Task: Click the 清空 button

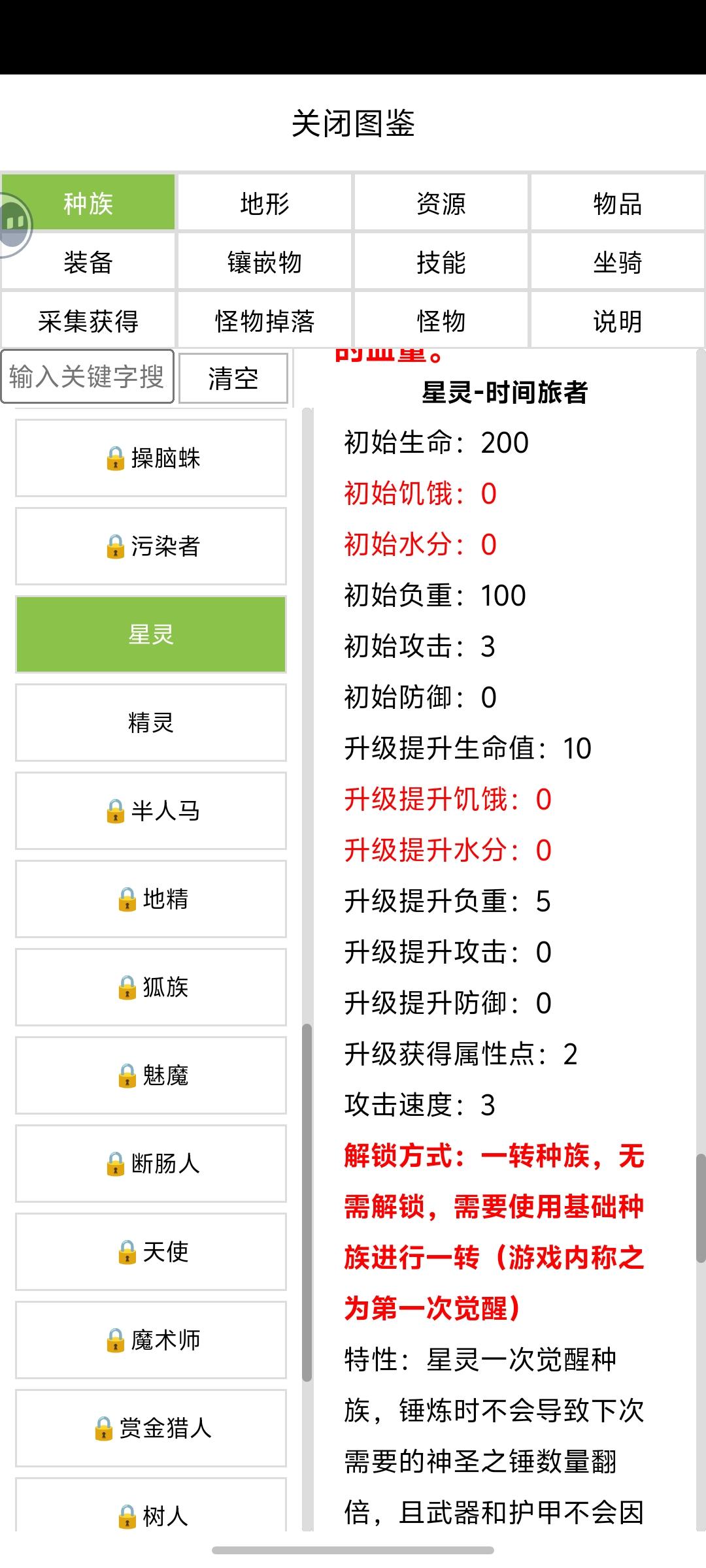Action: point(233,378)
